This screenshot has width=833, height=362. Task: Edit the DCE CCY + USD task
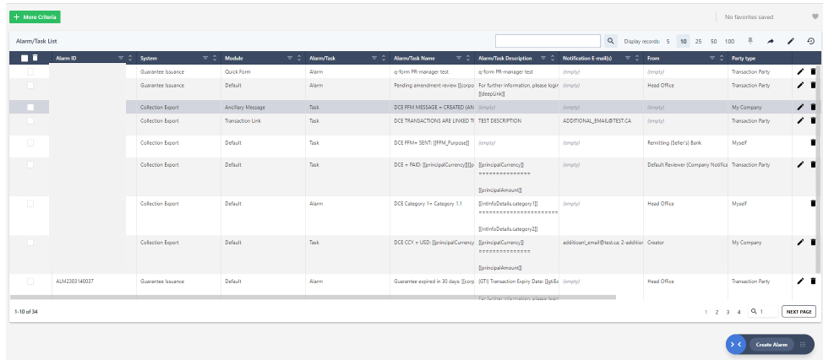801,242
